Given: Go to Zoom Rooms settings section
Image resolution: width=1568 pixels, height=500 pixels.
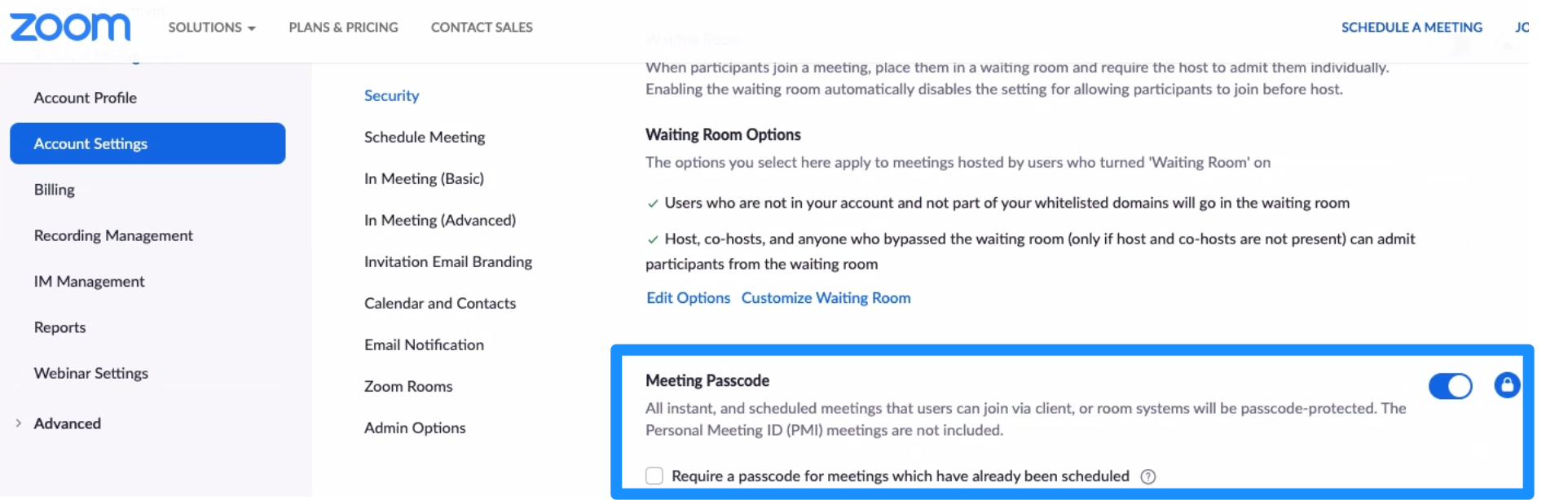Looking at the screenshot, I should [x=408, y=386].
